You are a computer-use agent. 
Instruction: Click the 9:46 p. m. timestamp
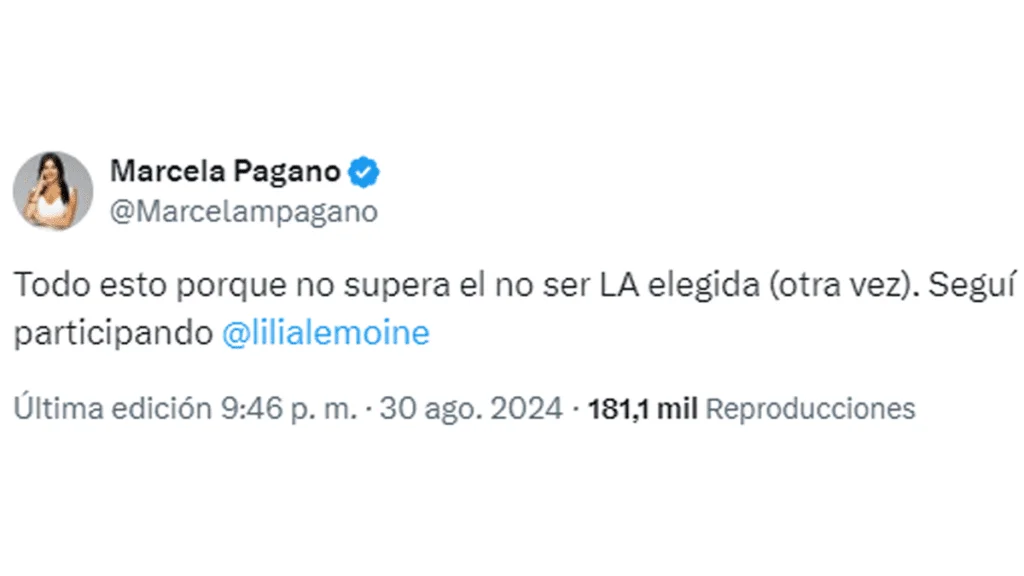(x=286, y=409)
